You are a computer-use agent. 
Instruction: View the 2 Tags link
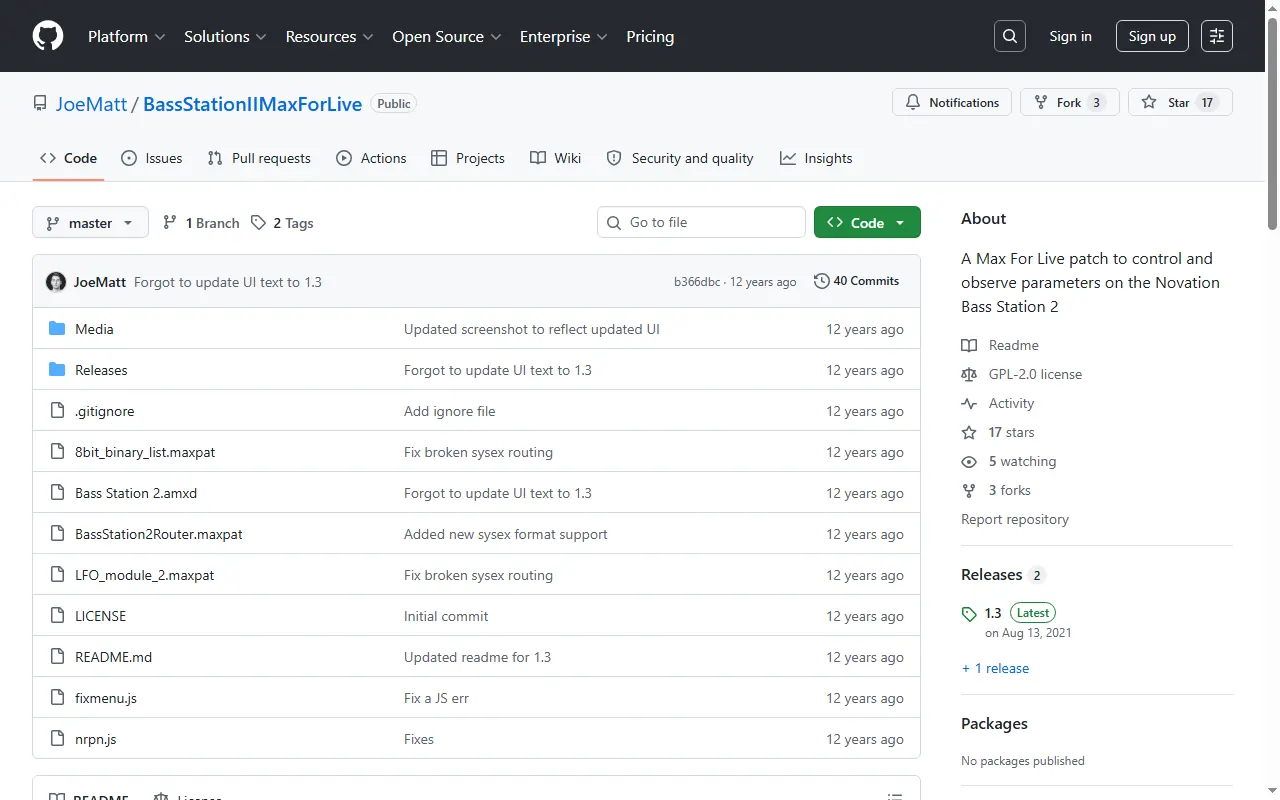click(282, 223)
